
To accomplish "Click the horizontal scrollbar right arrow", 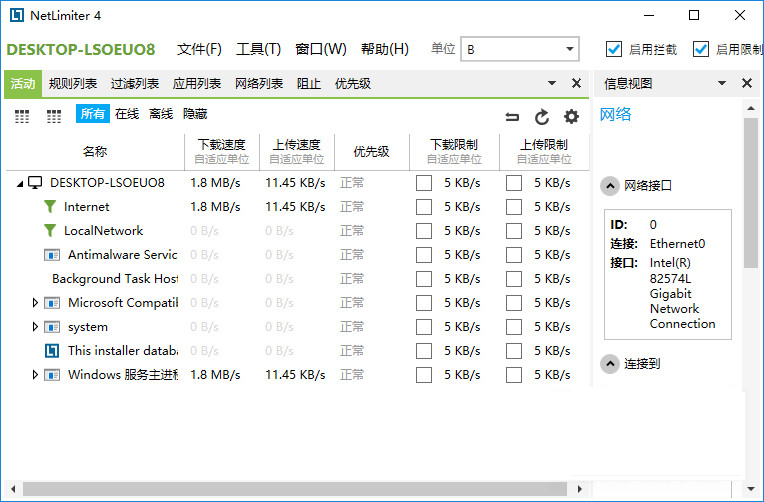I will 579,489.
